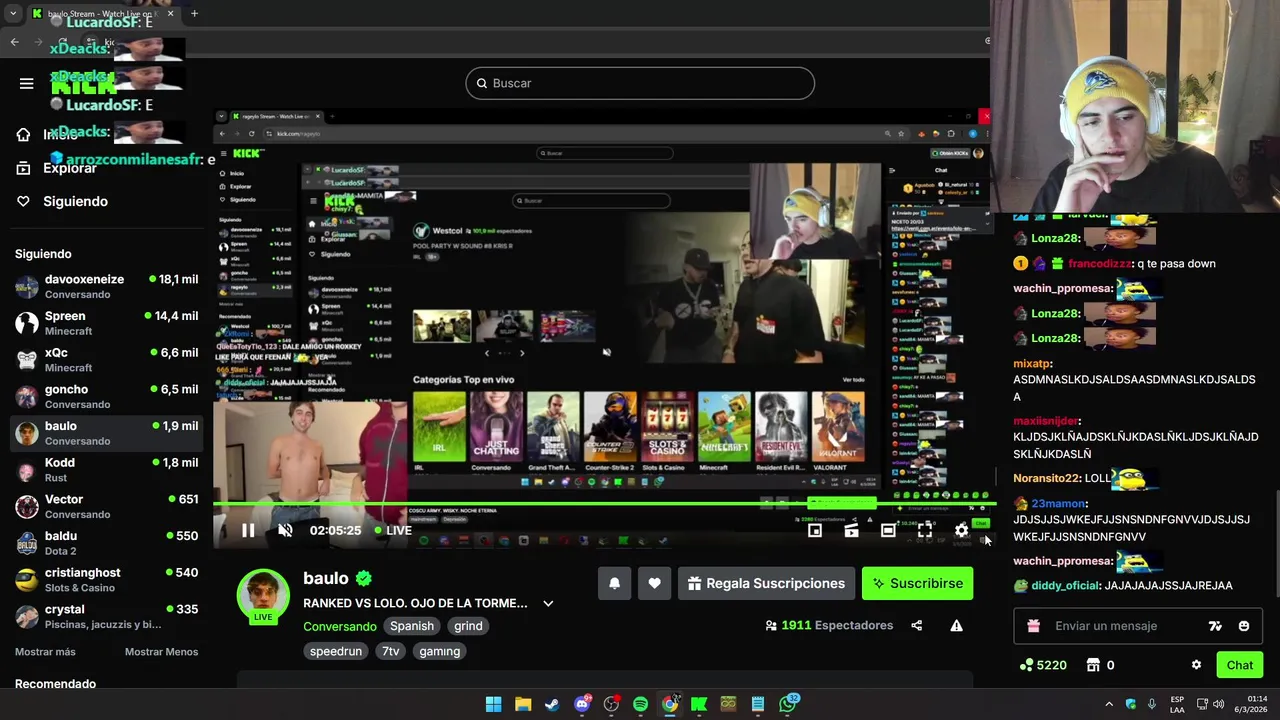The height and width of the screenshot is (720, 1280).
Task: Expand the stream title chevron
Action: 548,603
